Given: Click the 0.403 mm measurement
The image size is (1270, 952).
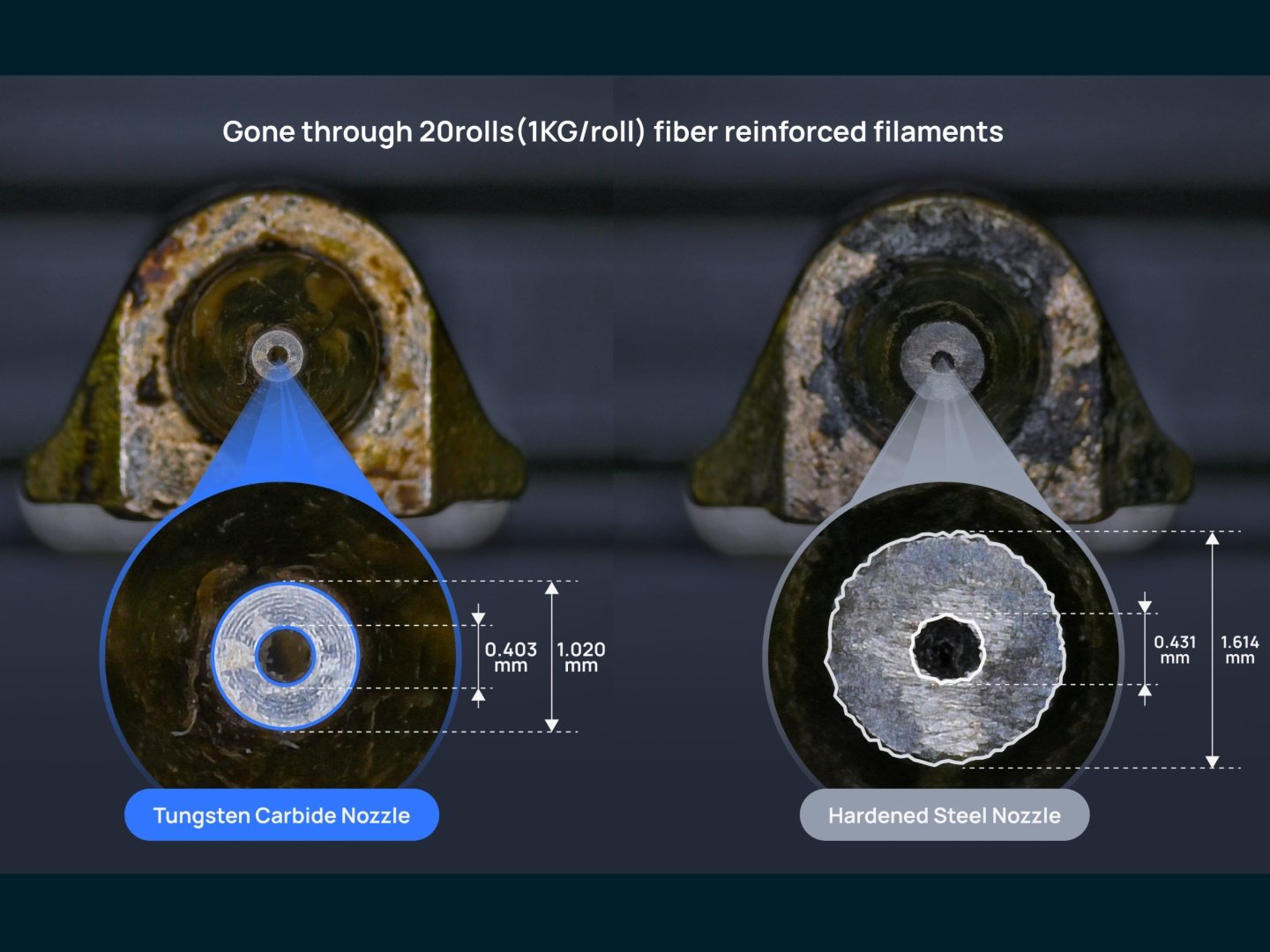Looking at the screenshot, I should 511,657.
